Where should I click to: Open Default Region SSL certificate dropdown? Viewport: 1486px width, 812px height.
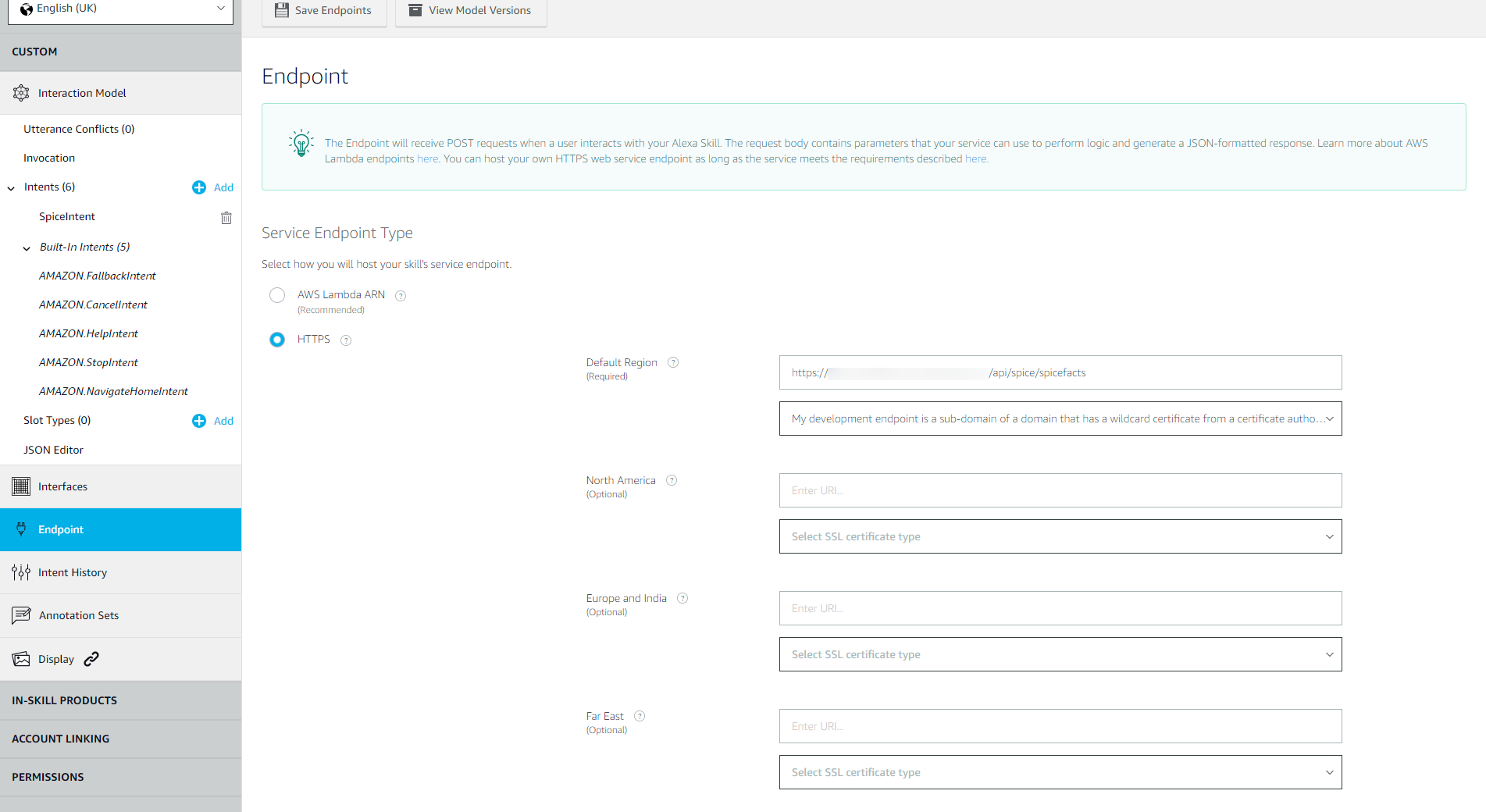pos(1060,418)
